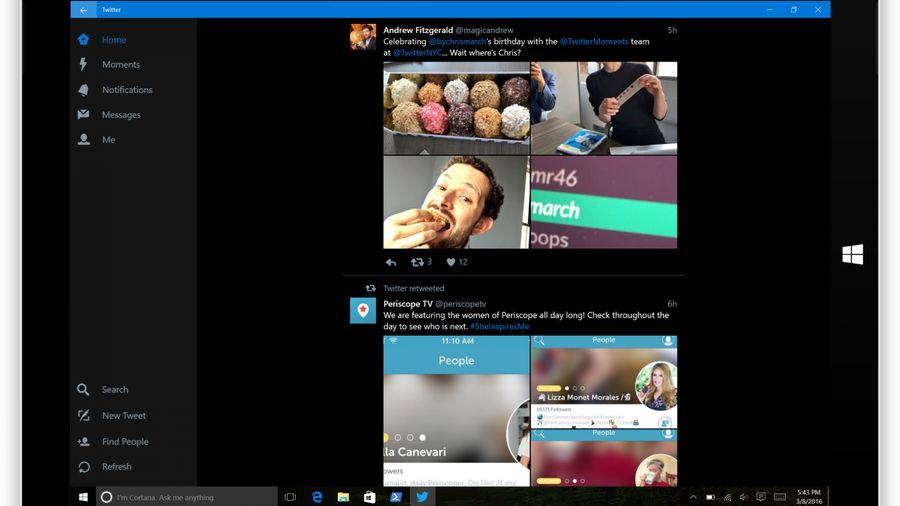View Periscope People 11:10 AM screenshot
This screenshot has width=900, height=506.
(456, 411)
